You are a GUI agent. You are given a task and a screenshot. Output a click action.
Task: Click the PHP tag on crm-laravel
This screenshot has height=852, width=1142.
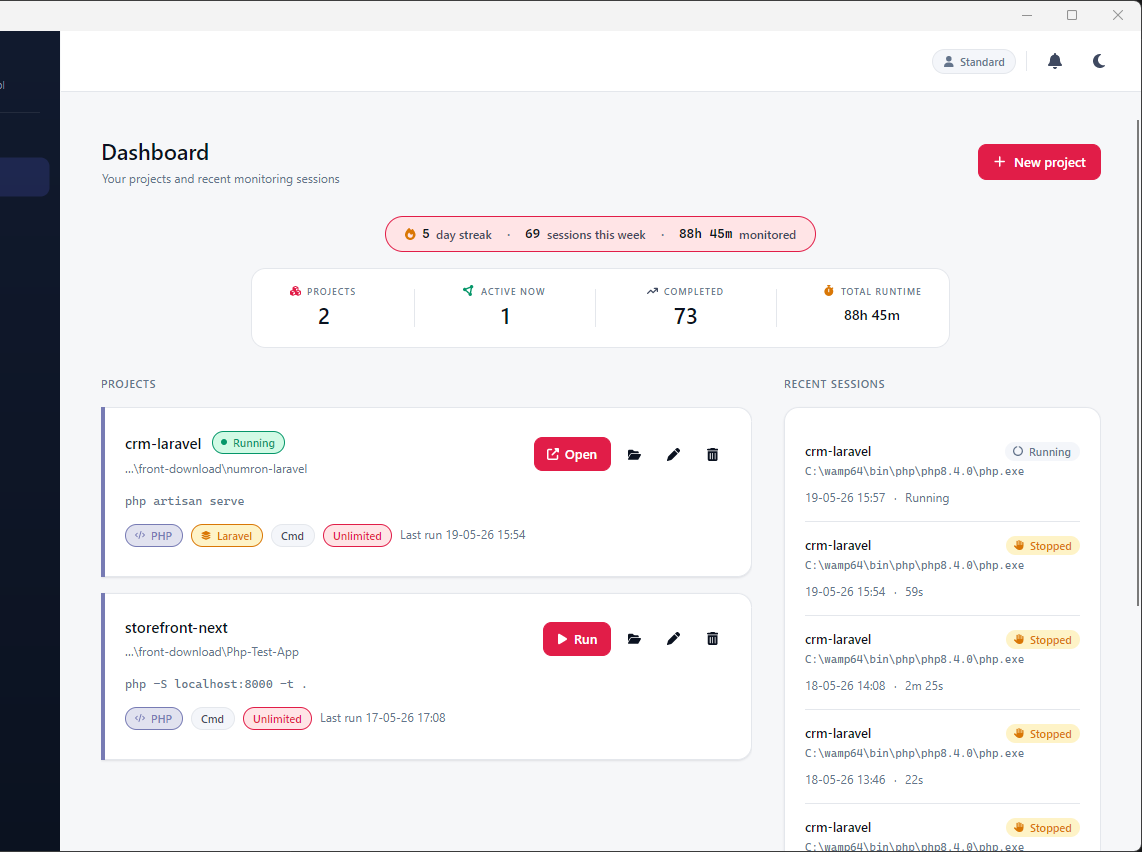pos(154,535)
